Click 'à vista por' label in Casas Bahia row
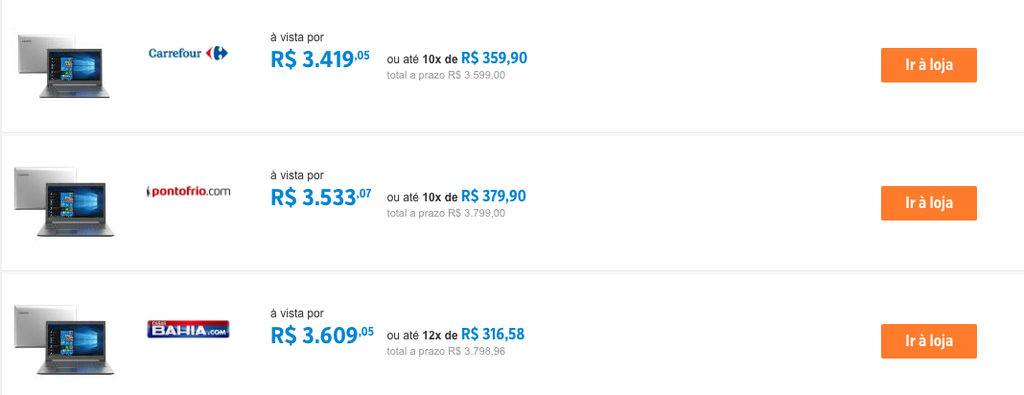The image size is (1024, 395). (297, 313)
